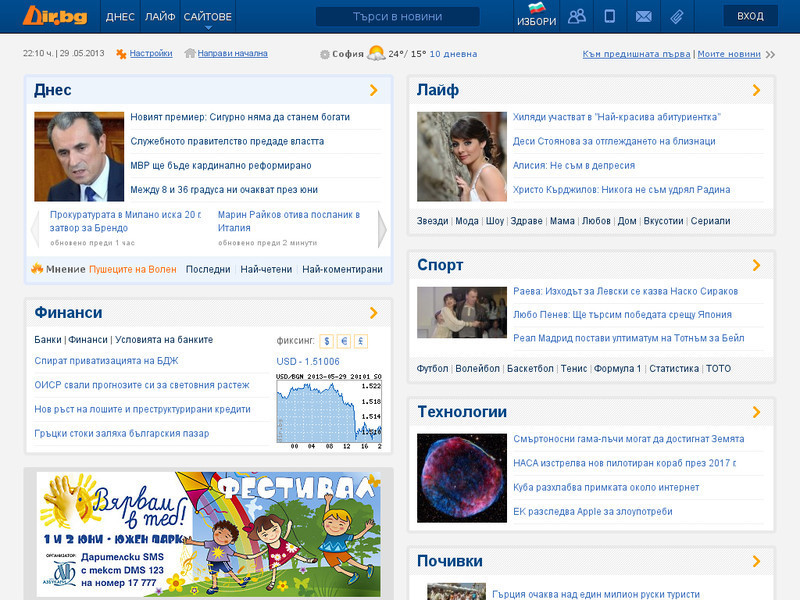
Task: Expand the Сайтове dropdown menu
Action: tap(208, 17)
